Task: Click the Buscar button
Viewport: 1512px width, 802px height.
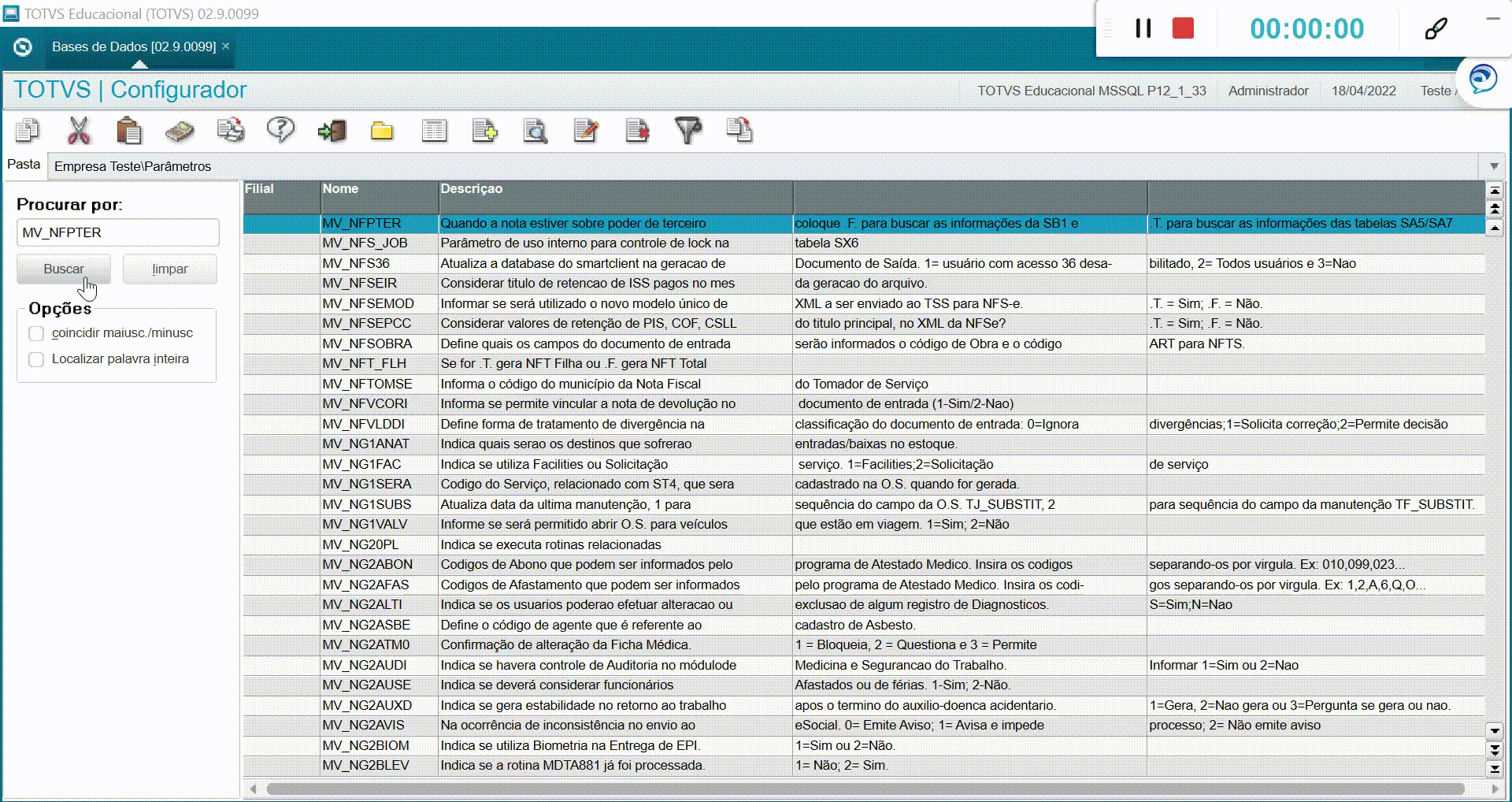Action: (64, 269)
